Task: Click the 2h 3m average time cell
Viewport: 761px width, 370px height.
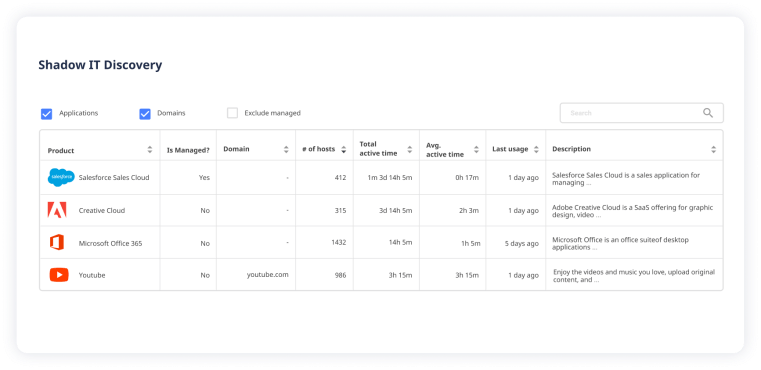Action: [x=469, y=211]
